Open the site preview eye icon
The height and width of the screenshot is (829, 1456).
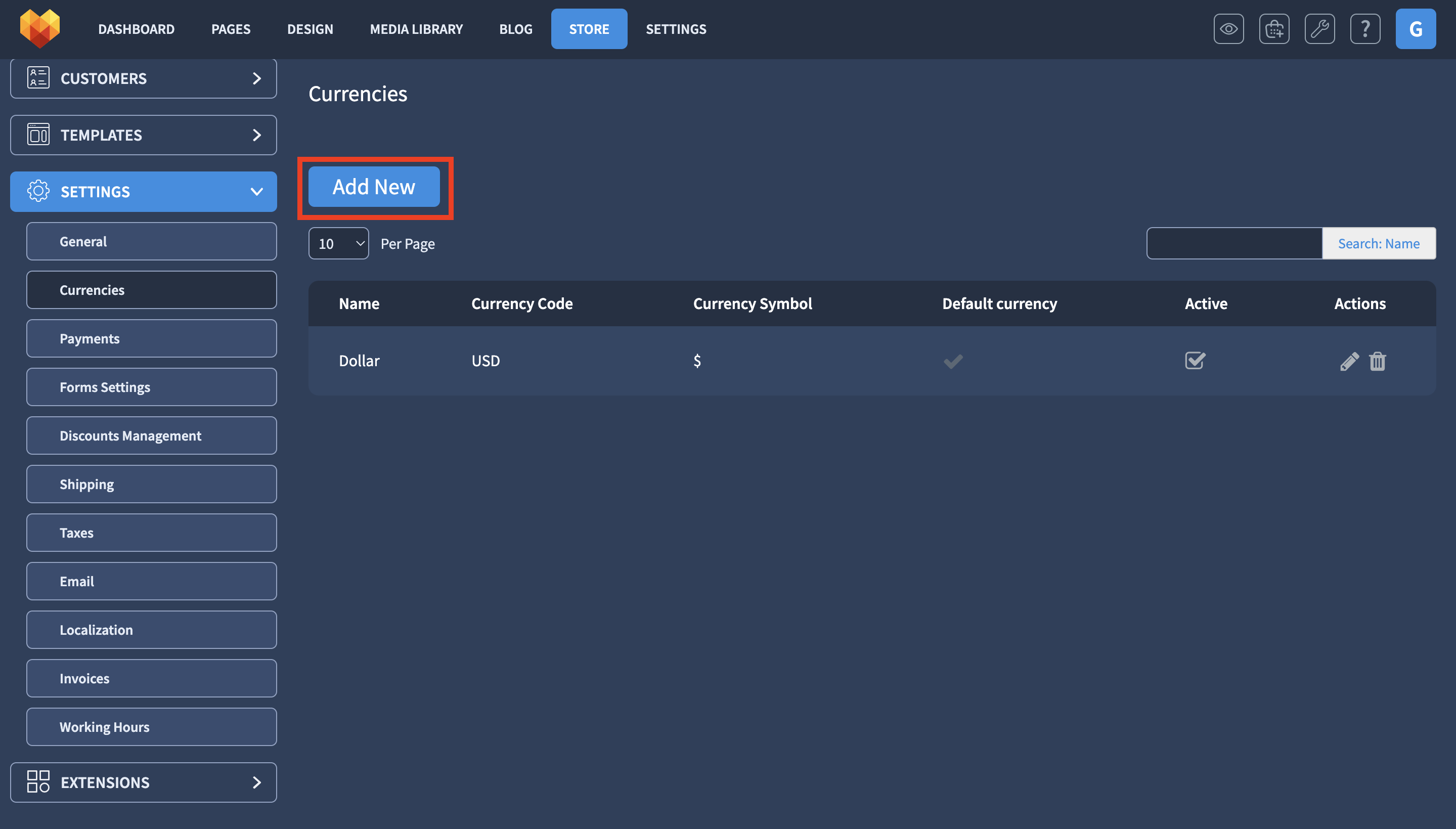tap(1228, 29)
